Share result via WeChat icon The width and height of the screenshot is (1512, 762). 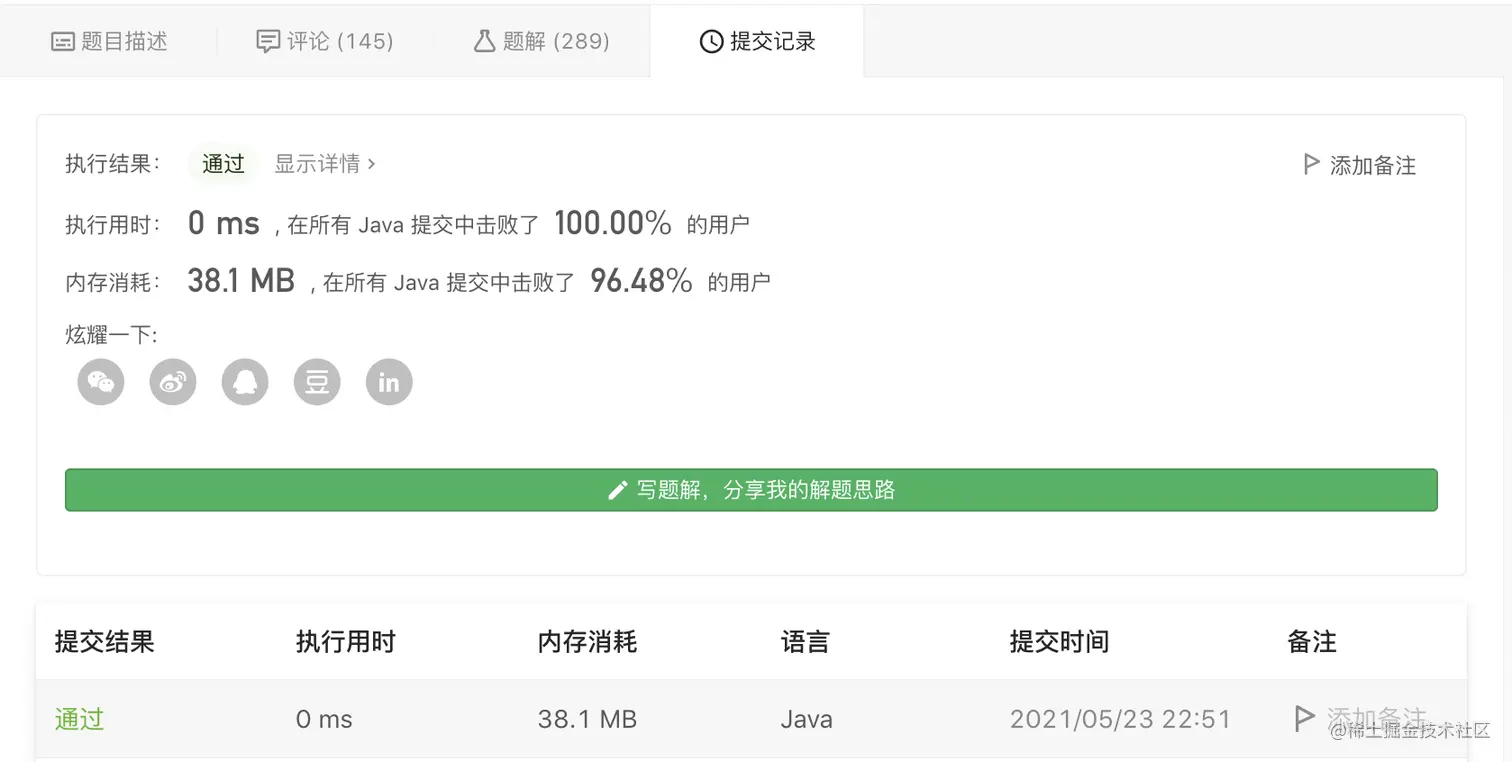[x=101, y=382]
